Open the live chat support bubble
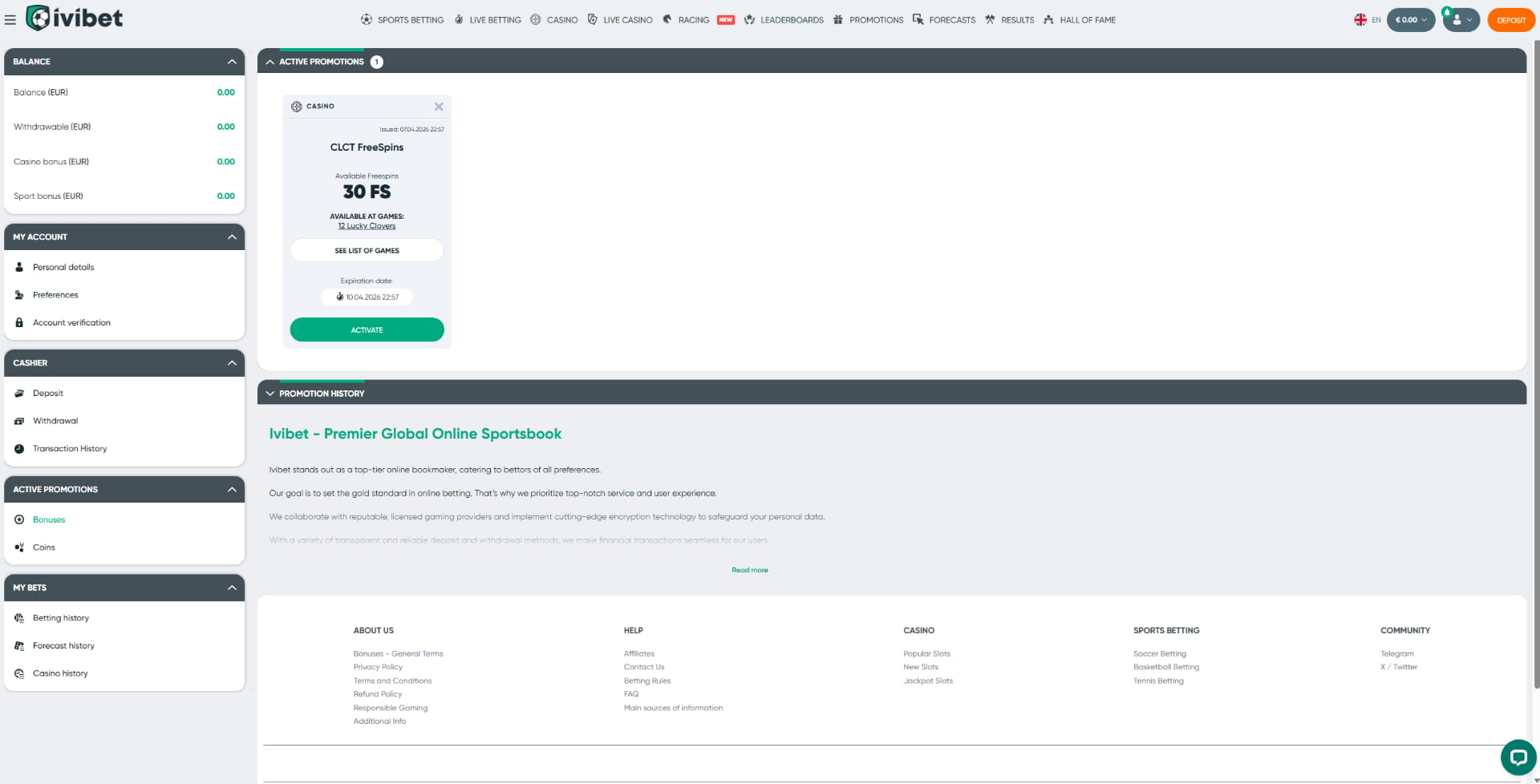 coord(1518,756)
